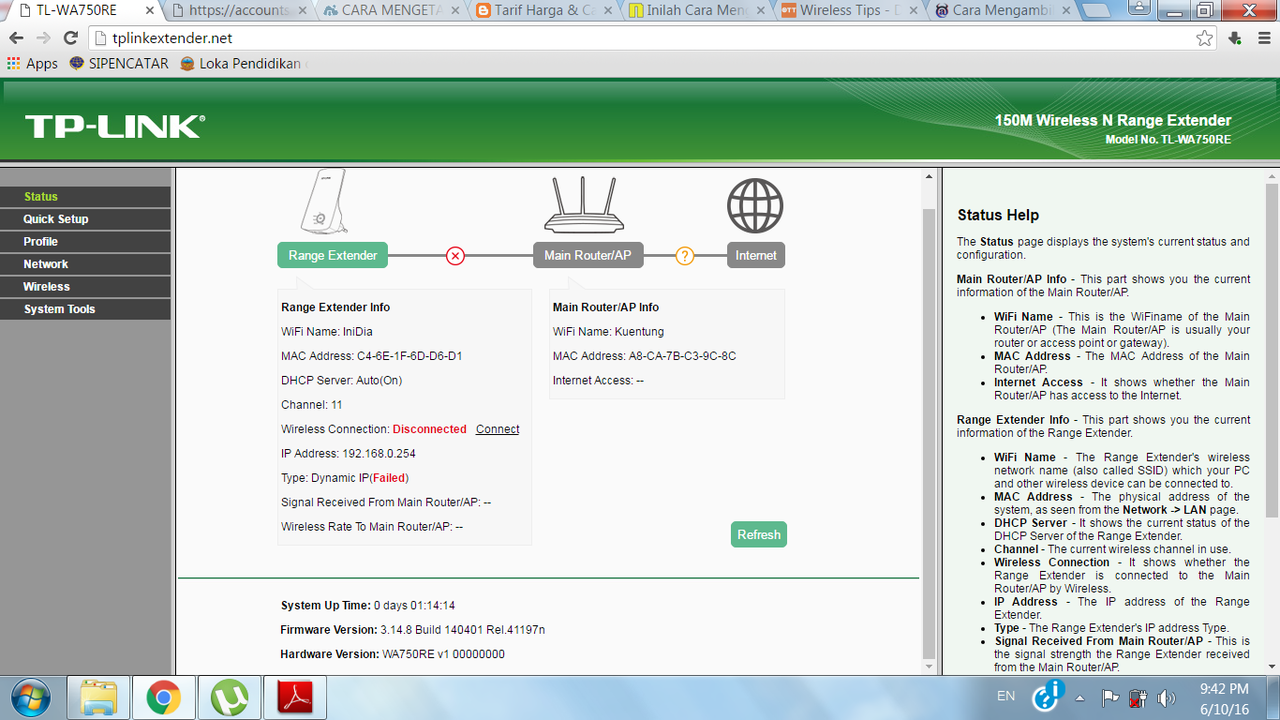Click the Firmware Version text line
This screenshot has height=720, width=1280.
pyautogui.click(x=412, y=630)
